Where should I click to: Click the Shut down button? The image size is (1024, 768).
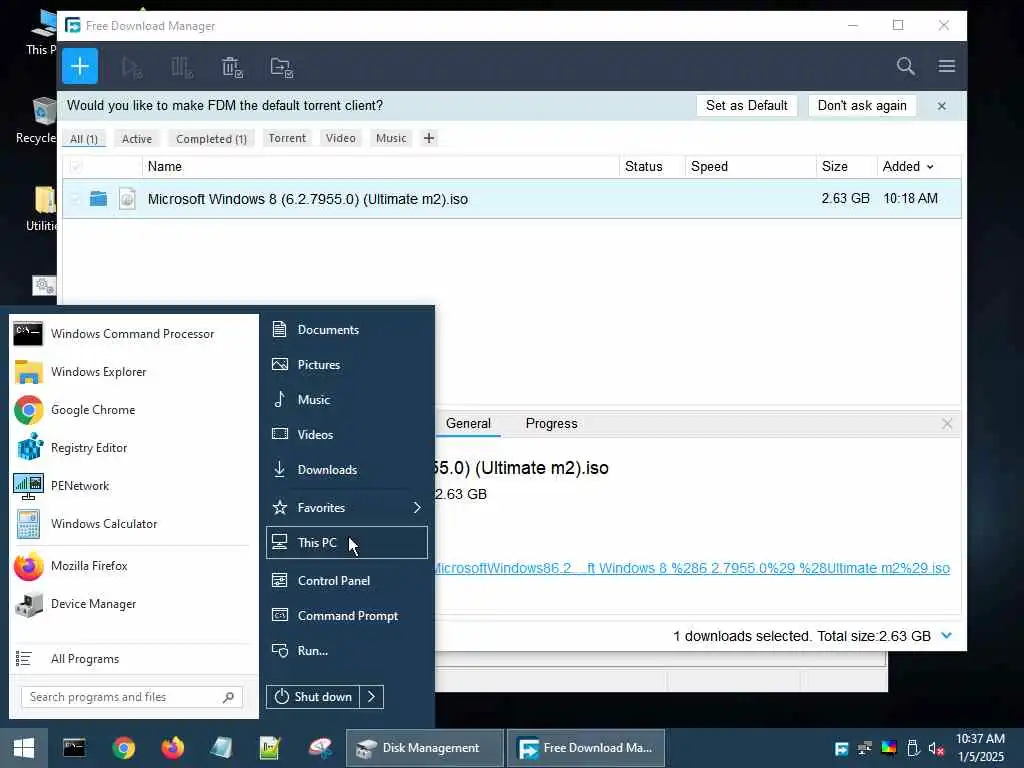point(313,697)
